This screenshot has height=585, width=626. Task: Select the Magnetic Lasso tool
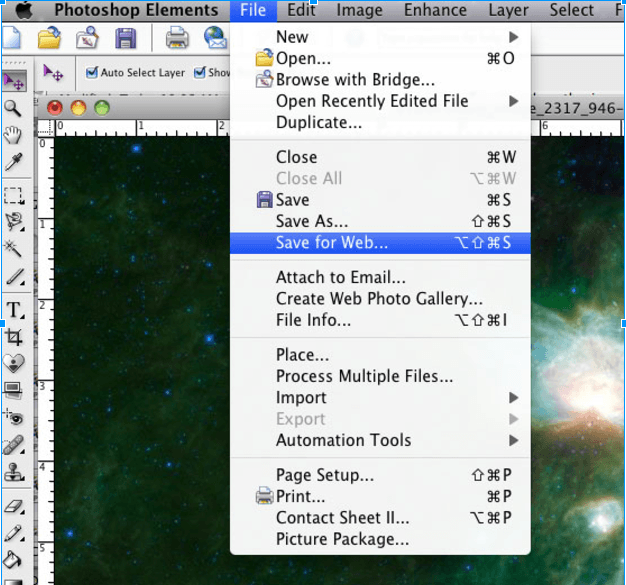[14, 222]
